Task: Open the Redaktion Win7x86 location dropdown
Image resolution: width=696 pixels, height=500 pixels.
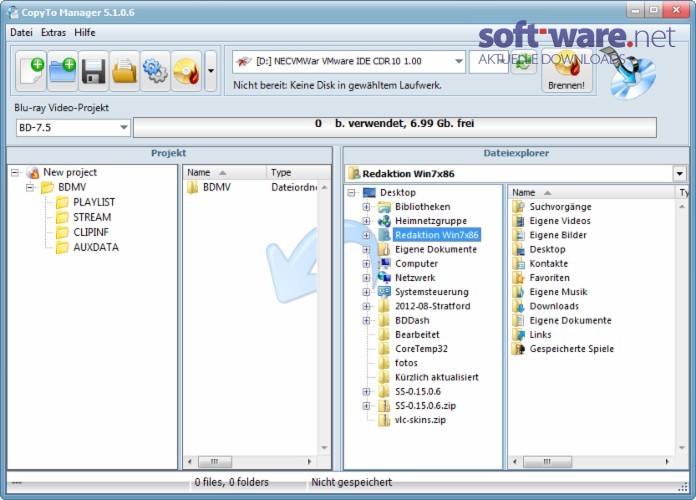Action: click(680, 174)
